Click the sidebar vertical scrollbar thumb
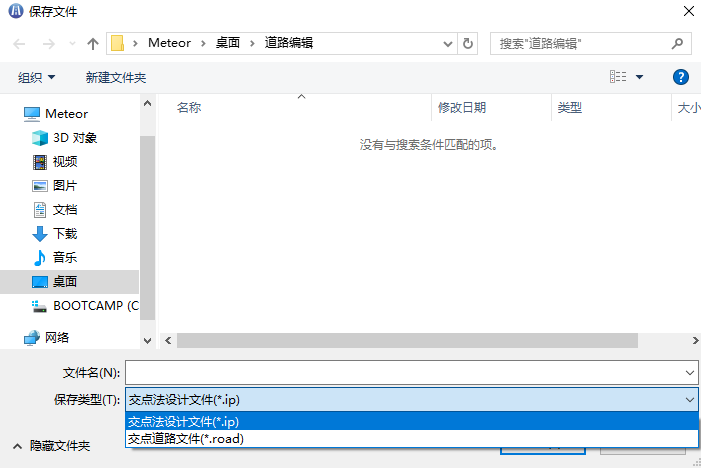 [x=147, y=228]
